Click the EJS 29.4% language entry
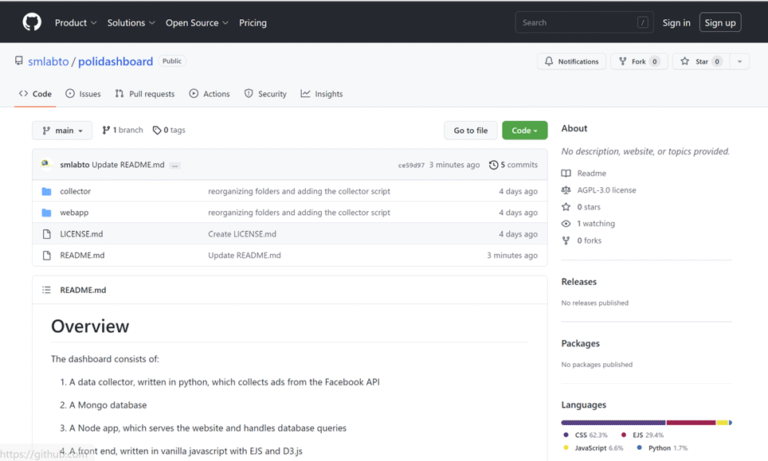 [643, 435]
